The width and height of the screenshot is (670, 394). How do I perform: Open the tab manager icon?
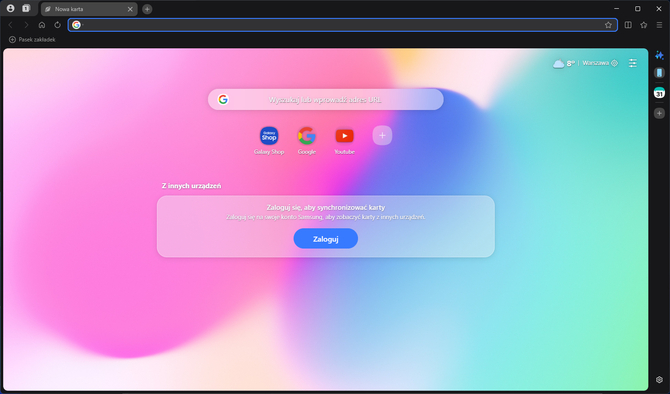[26, 8]
